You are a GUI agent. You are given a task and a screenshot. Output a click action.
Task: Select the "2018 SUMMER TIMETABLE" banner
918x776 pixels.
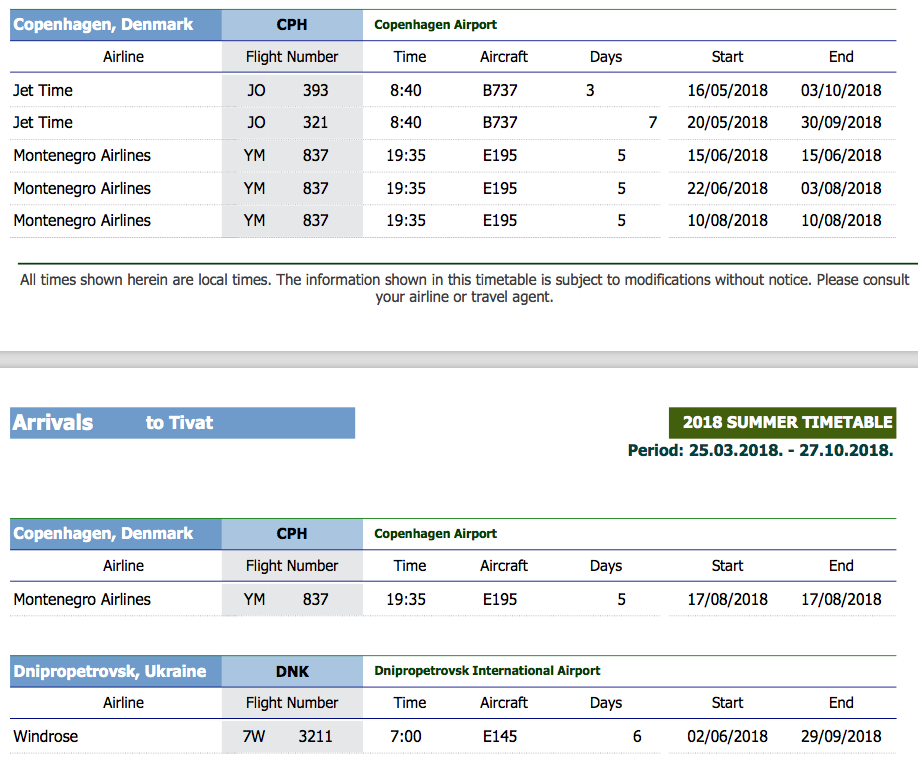click(x=782, y=422)
